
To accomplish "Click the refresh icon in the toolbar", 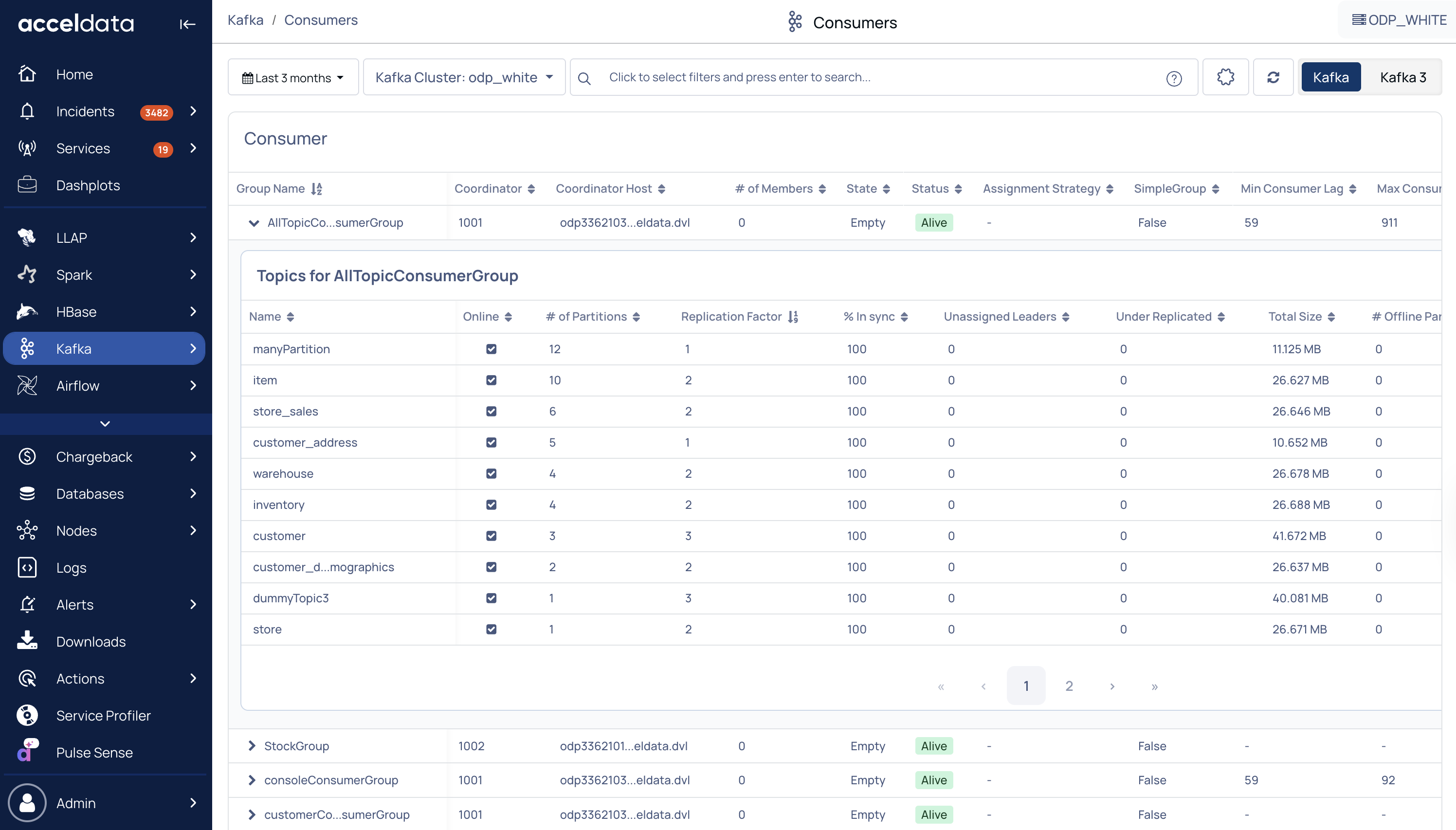I will pos(1273,77).
